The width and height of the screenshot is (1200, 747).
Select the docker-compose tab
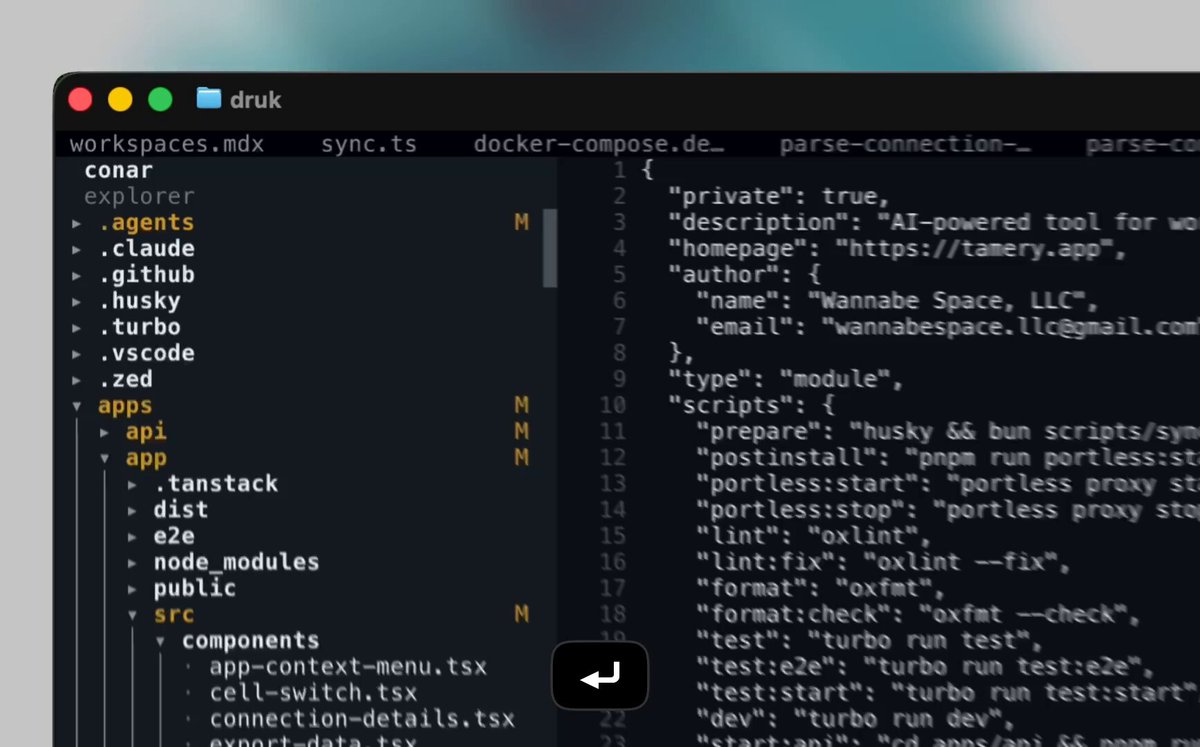(599, 144)
